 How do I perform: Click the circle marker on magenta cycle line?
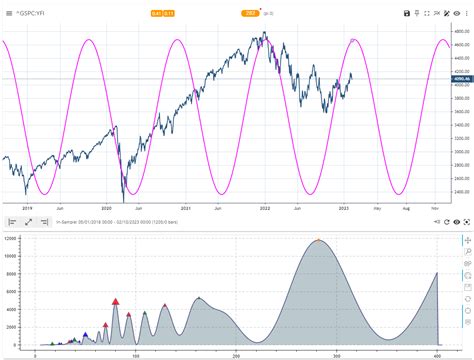(x=352, y=41)
